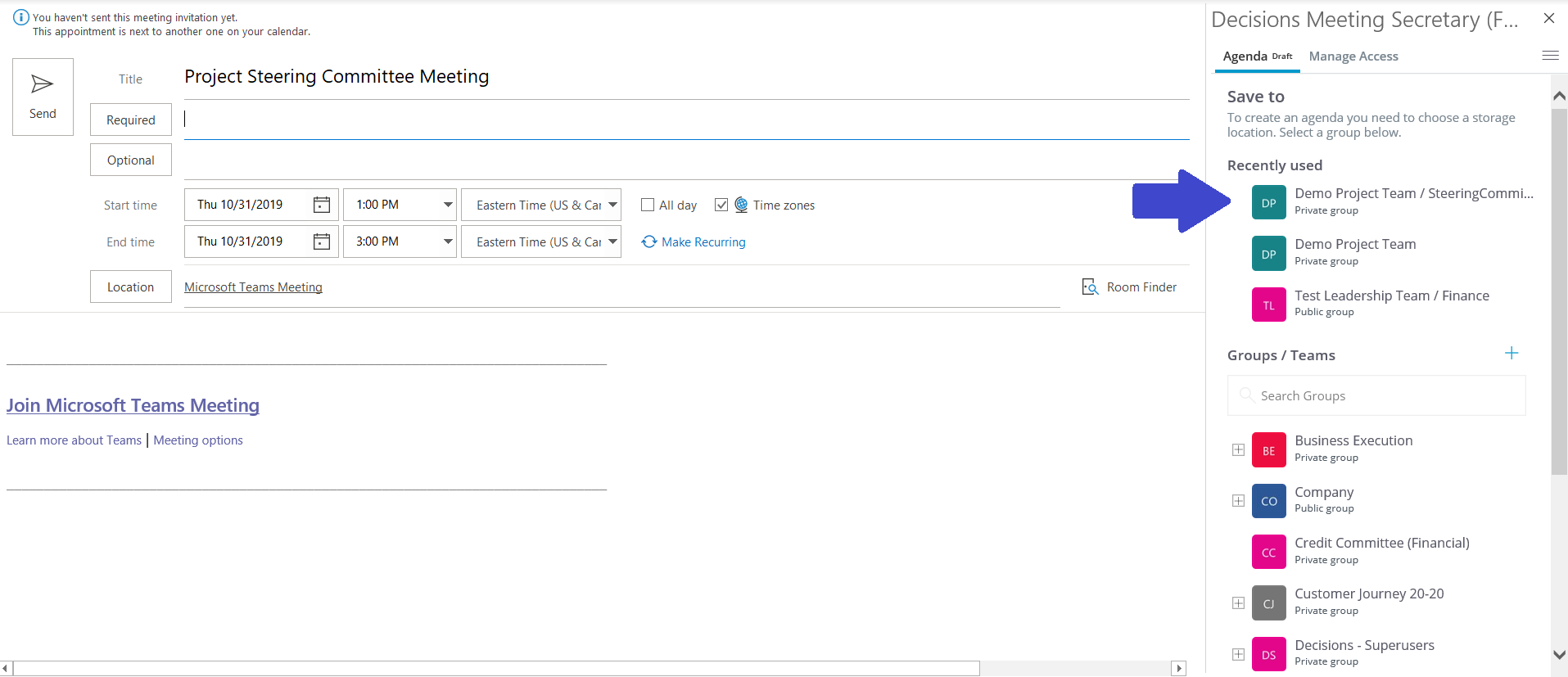Open the end time zone dropdown

coord(612,241)
